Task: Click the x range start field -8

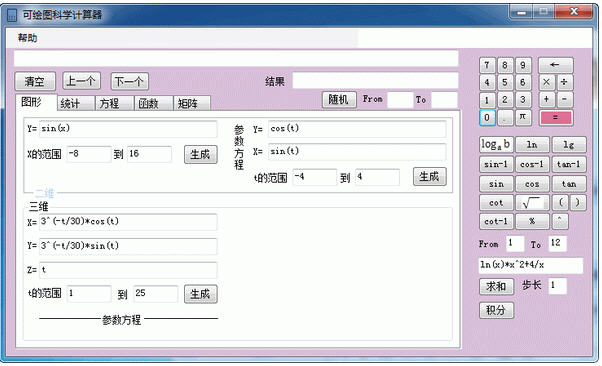Action: pos(89,154)
